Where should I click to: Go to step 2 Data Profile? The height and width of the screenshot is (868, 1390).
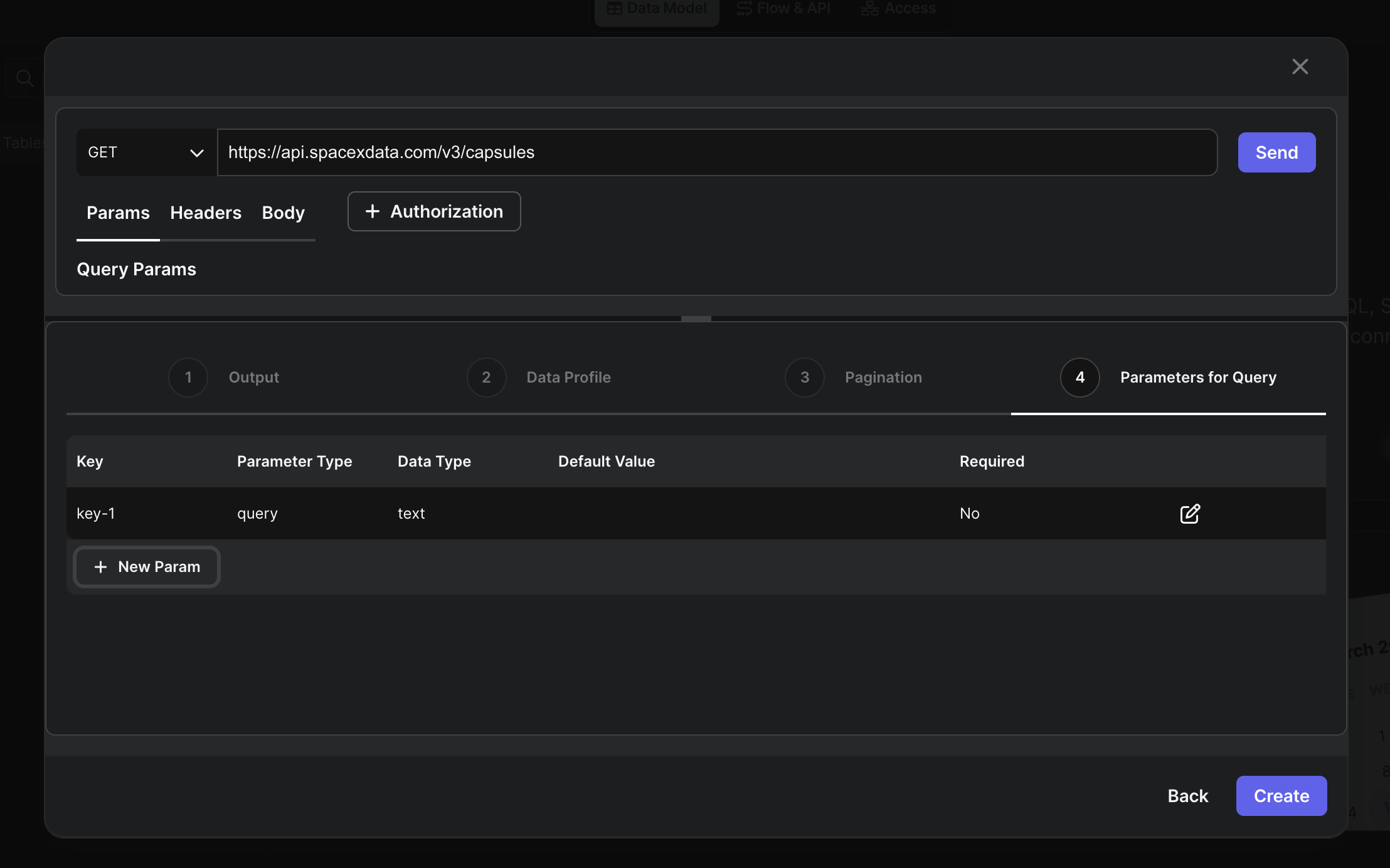point(539,378)
